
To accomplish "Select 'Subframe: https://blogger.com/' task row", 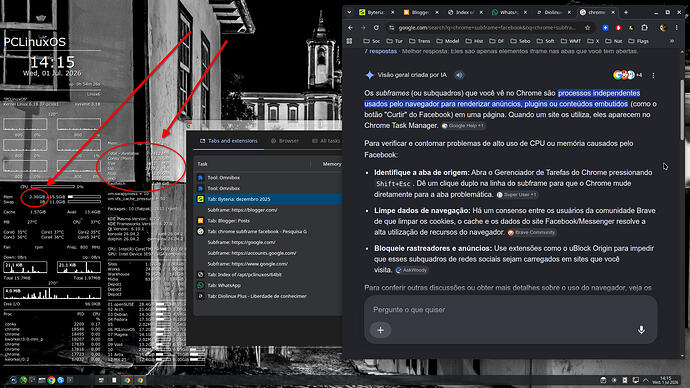I will tap(268, 210).
